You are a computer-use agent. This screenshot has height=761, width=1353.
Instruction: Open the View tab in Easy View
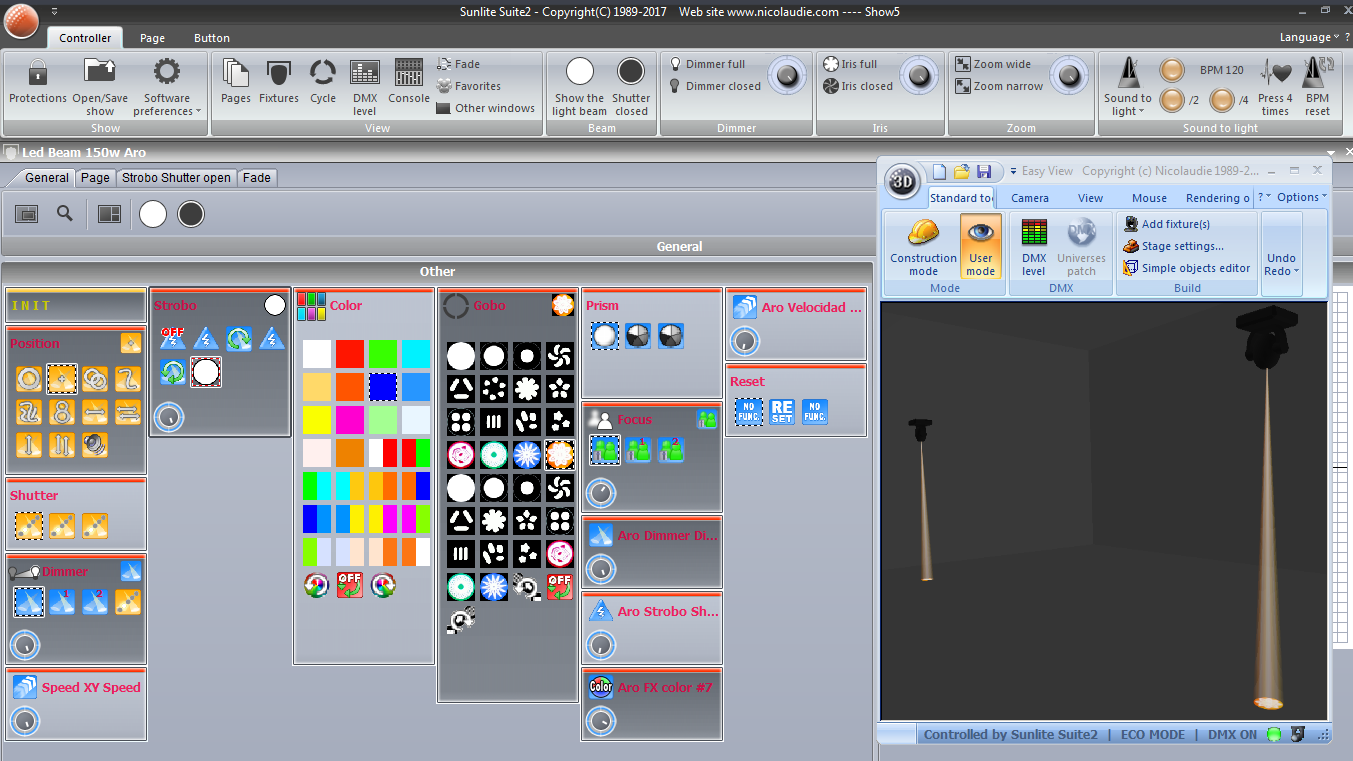tap(1091, 198)
